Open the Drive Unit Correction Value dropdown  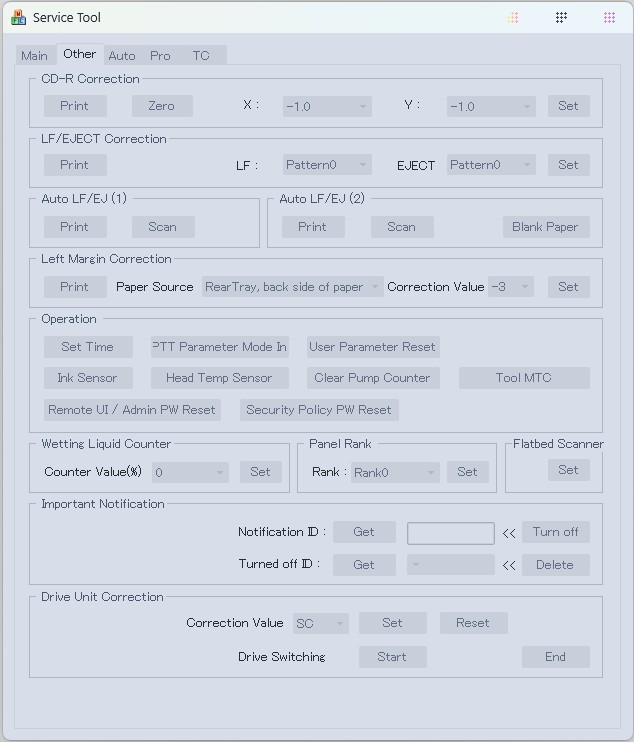320,623
